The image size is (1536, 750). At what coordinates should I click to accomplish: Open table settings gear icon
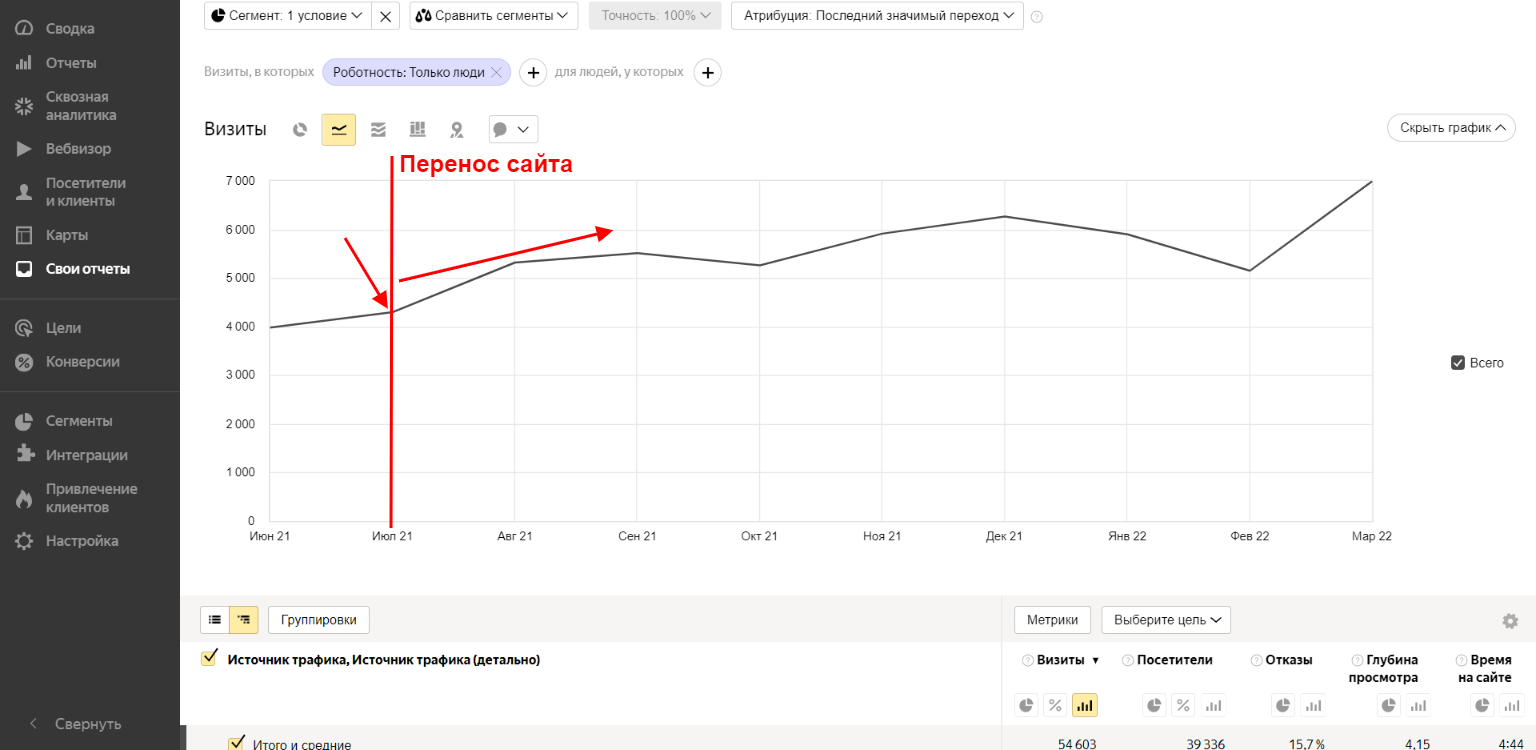[x=1510, y=621]
